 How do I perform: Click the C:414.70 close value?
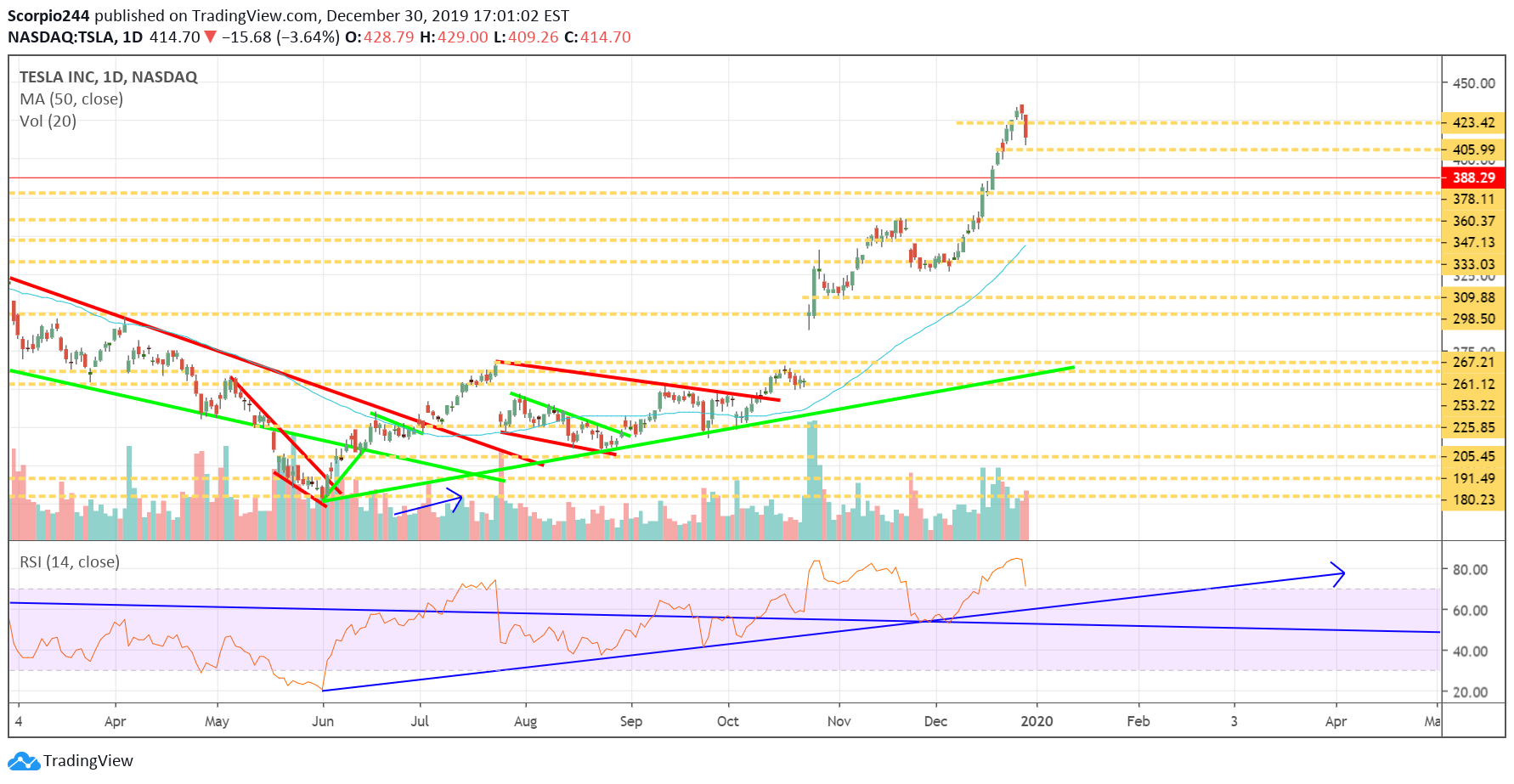click(597, 37)
